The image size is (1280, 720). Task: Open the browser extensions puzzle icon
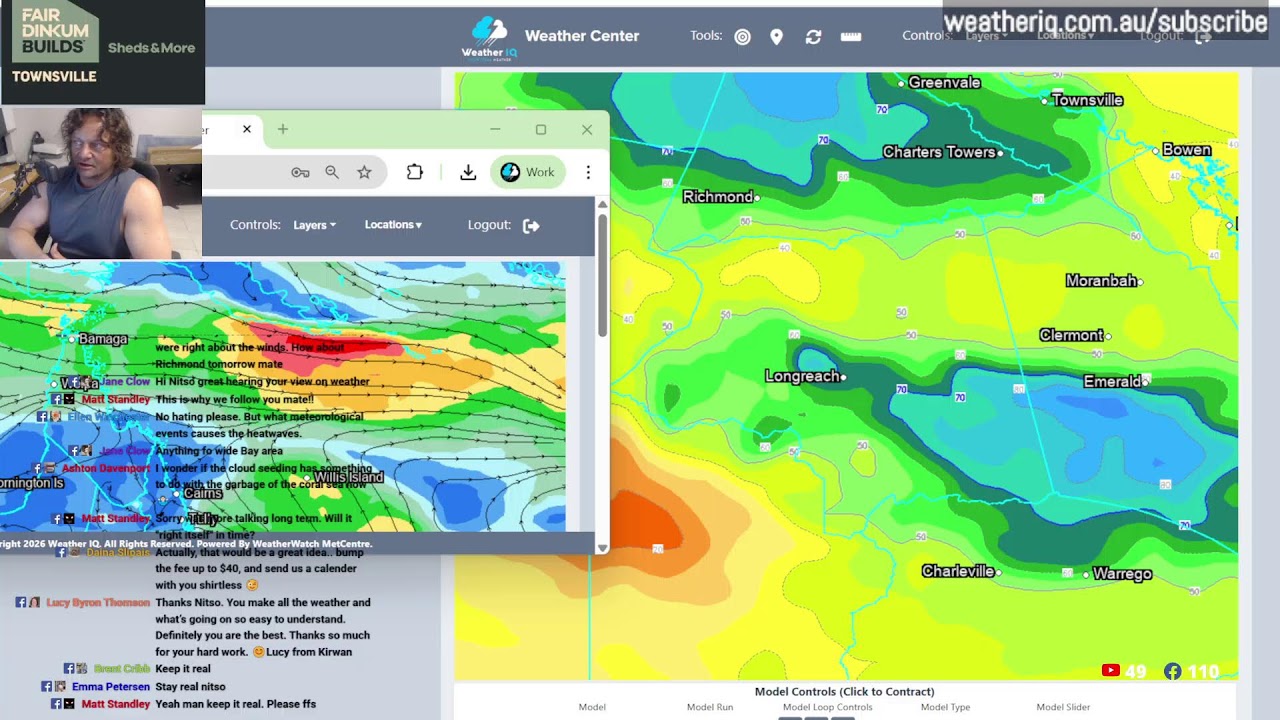pos(415,172)
